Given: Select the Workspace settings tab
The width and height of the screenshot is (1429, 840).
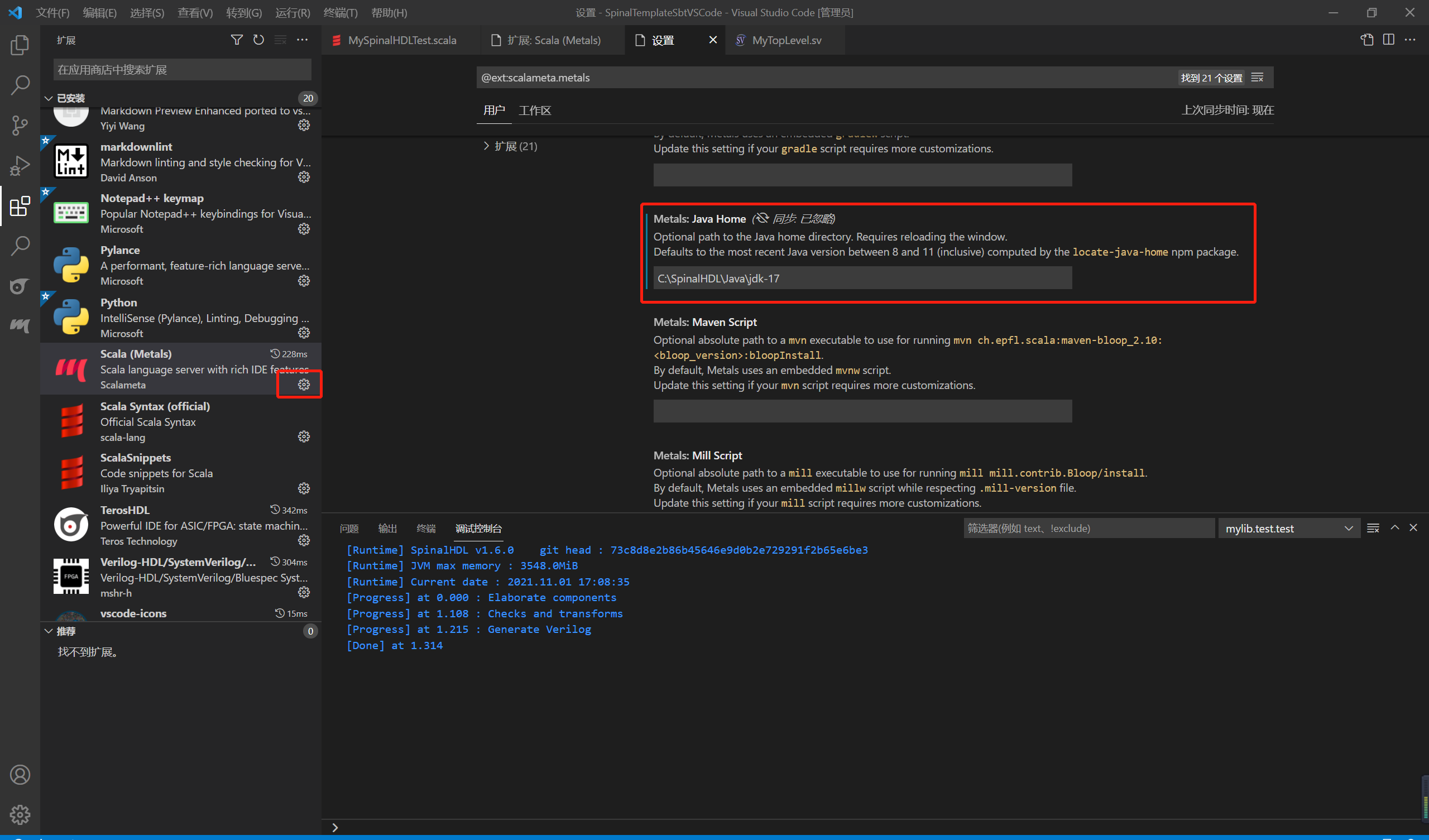Looking at the screenshot, I should point(535,110).
